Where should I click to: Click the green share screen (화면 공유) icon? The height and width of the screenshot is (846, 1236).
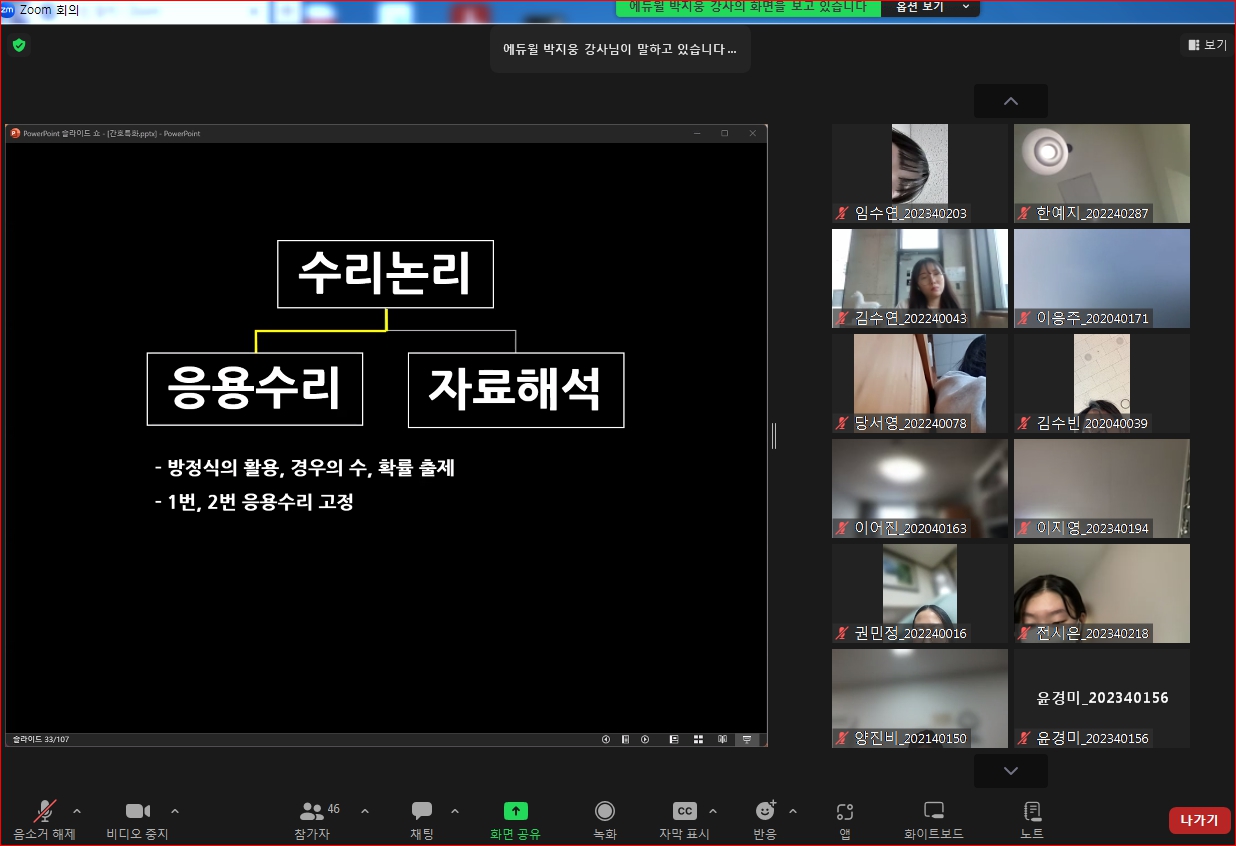click(x=515, y=811)
